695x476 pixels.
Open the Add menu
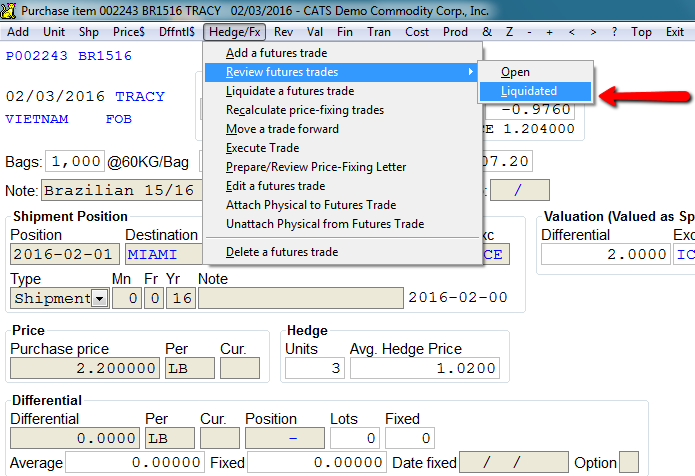[18, 32]
